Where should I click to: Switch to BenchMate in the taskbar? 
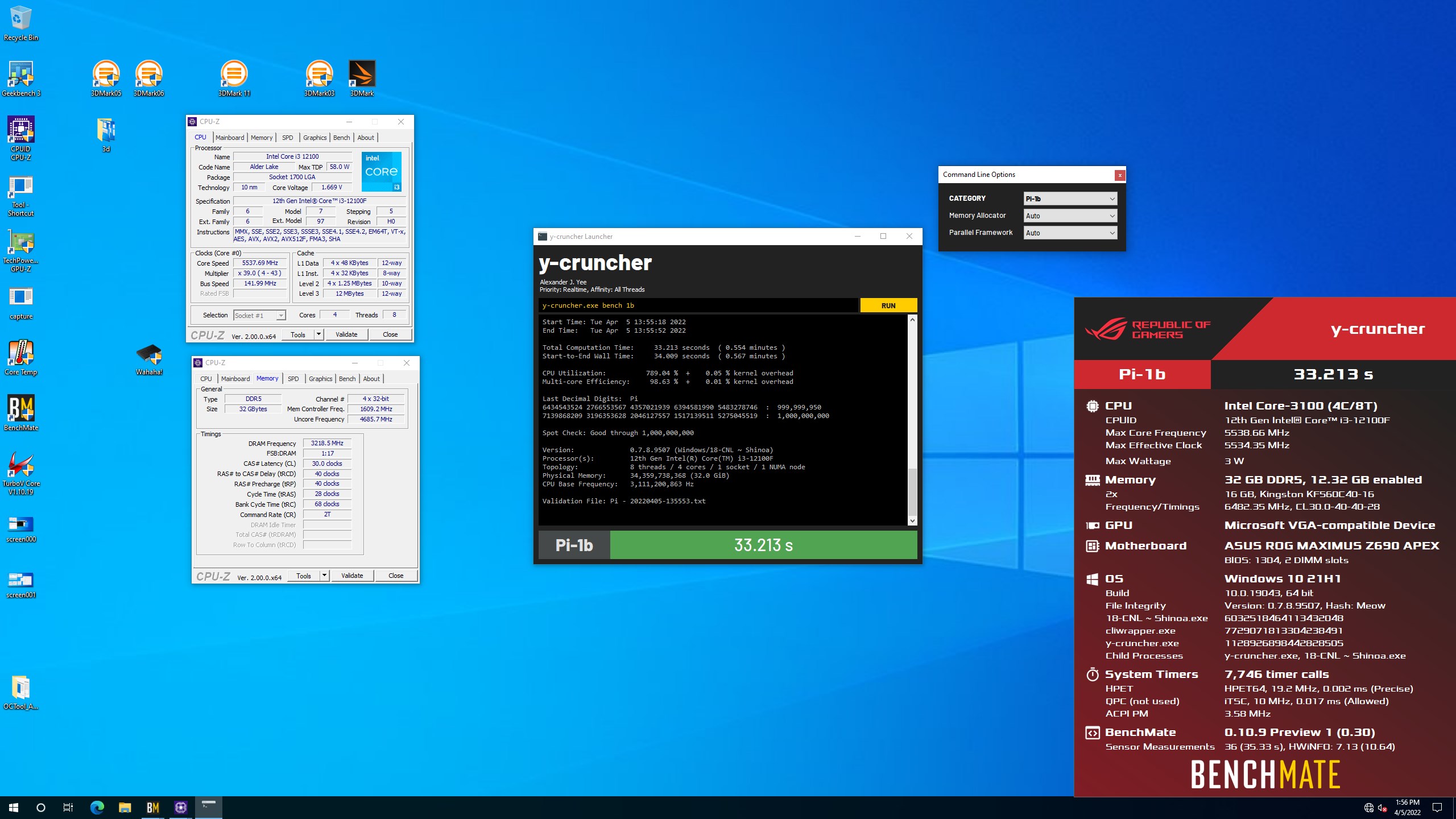(x=152, y=808)
